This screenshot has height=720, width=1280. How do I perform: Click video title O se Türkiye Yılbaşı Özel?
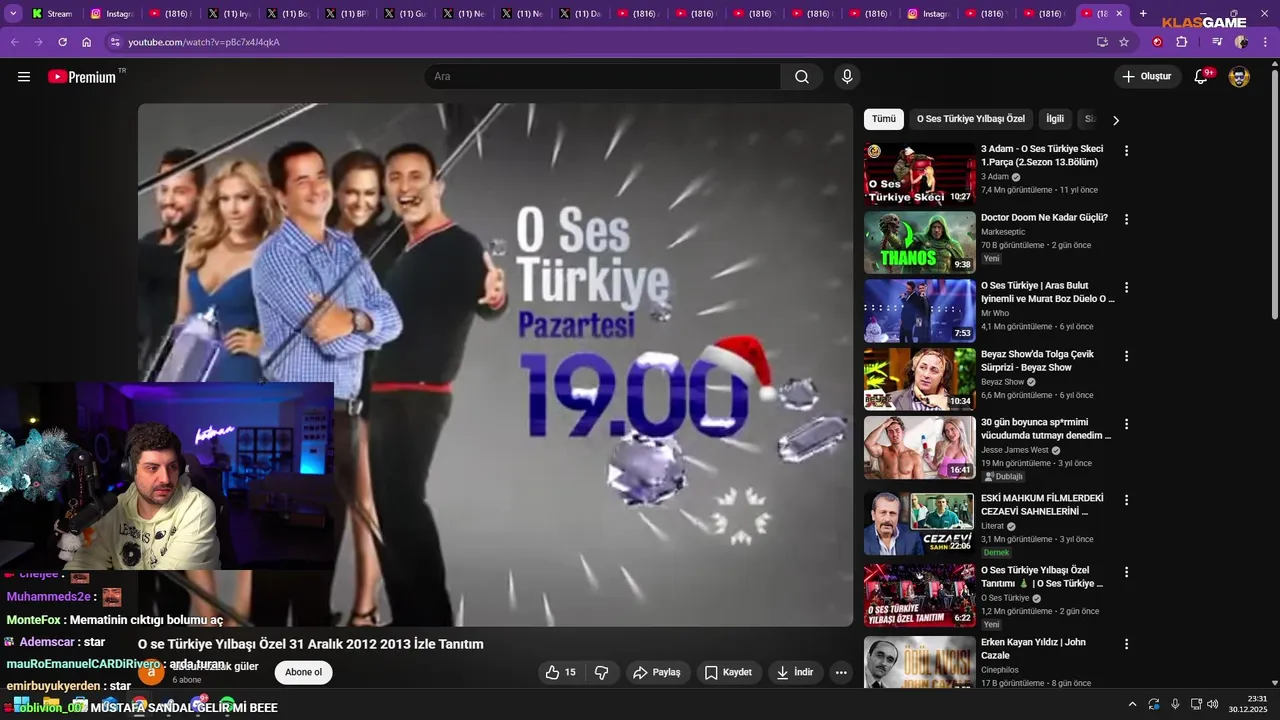[311, 644]
